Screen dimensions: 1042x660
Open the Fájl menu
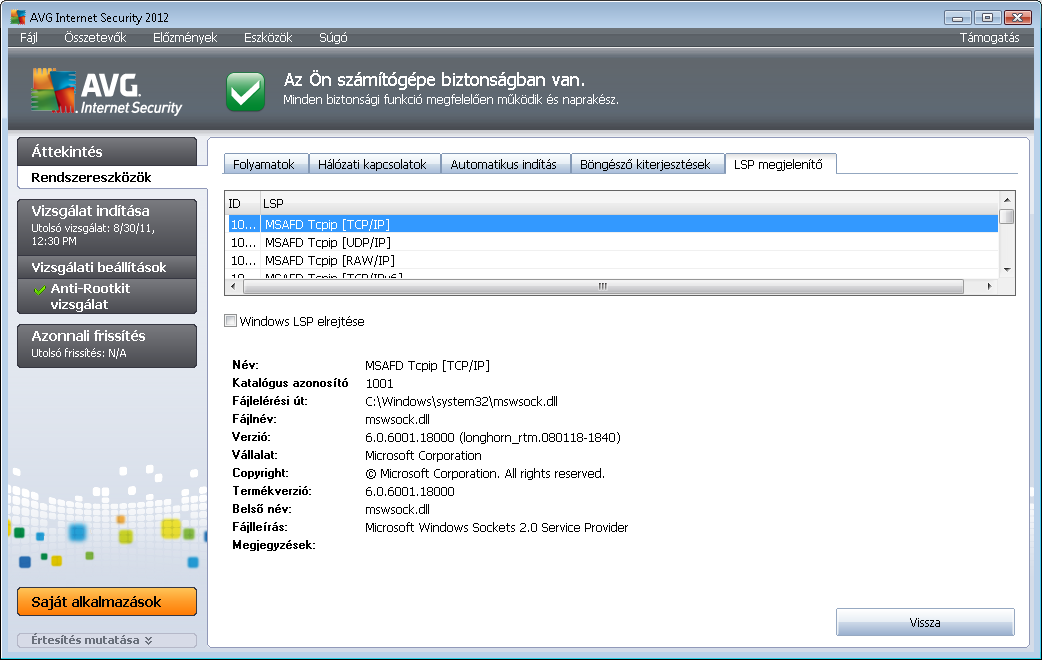click(29, 38)
